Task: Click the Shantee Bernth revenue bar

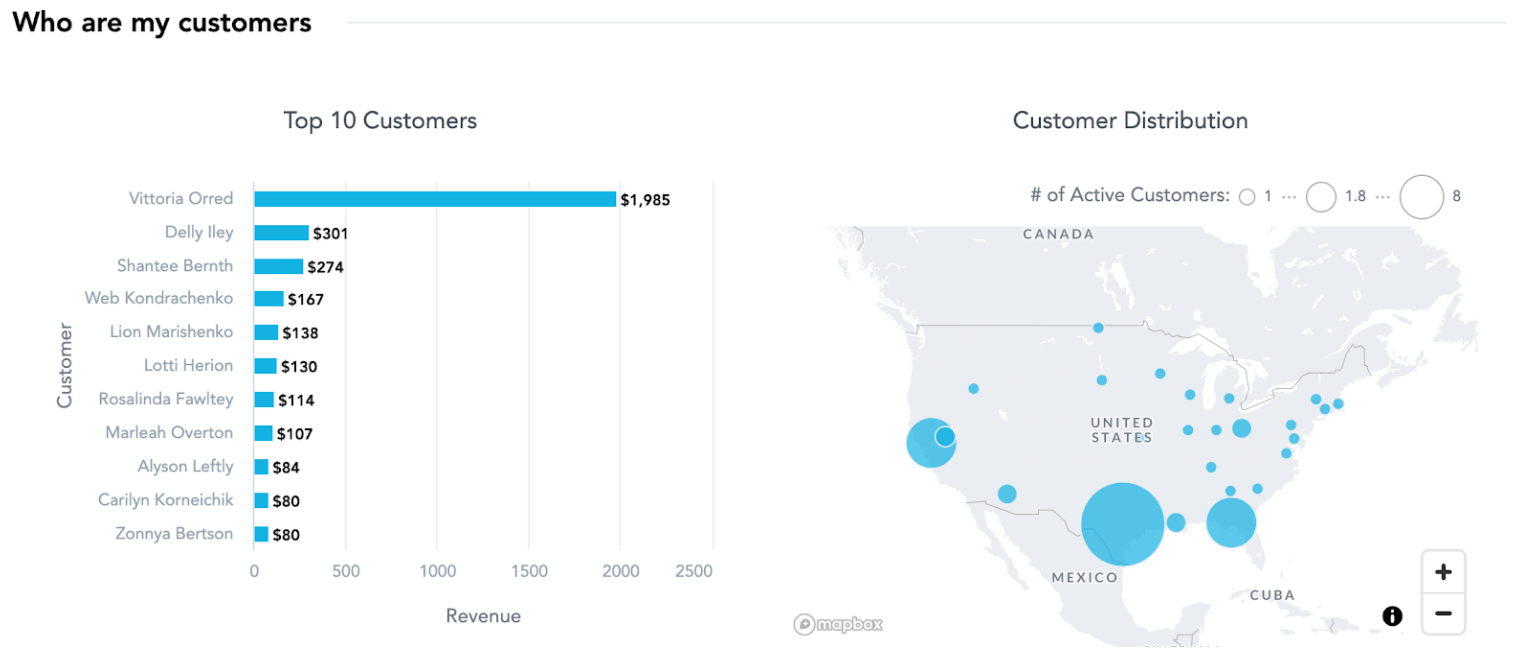Action: point(280,265)
